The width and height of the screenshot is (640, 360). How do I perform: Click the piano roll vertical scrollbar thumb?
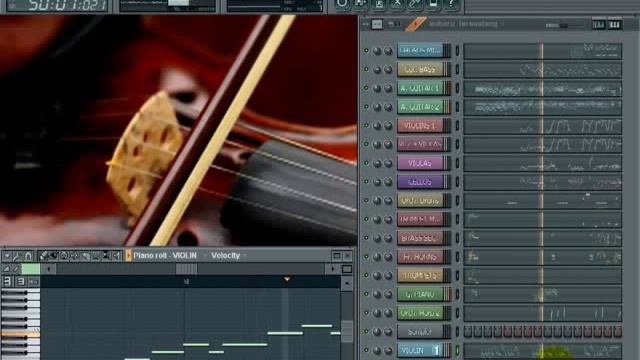(347, 332)
